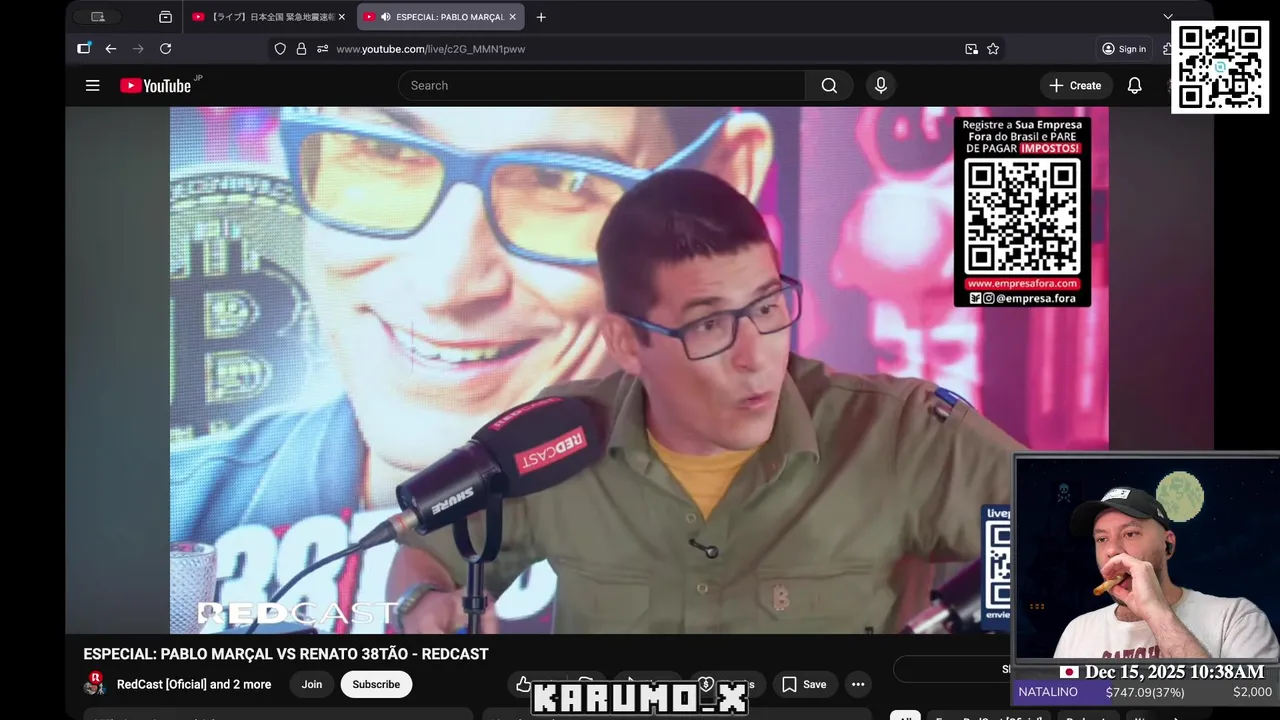This screenshot has height=720, width=1280.
Task: Open the sidebar panel icon left of back arrow
Action: pyautogui.click(x=84, y=48)
